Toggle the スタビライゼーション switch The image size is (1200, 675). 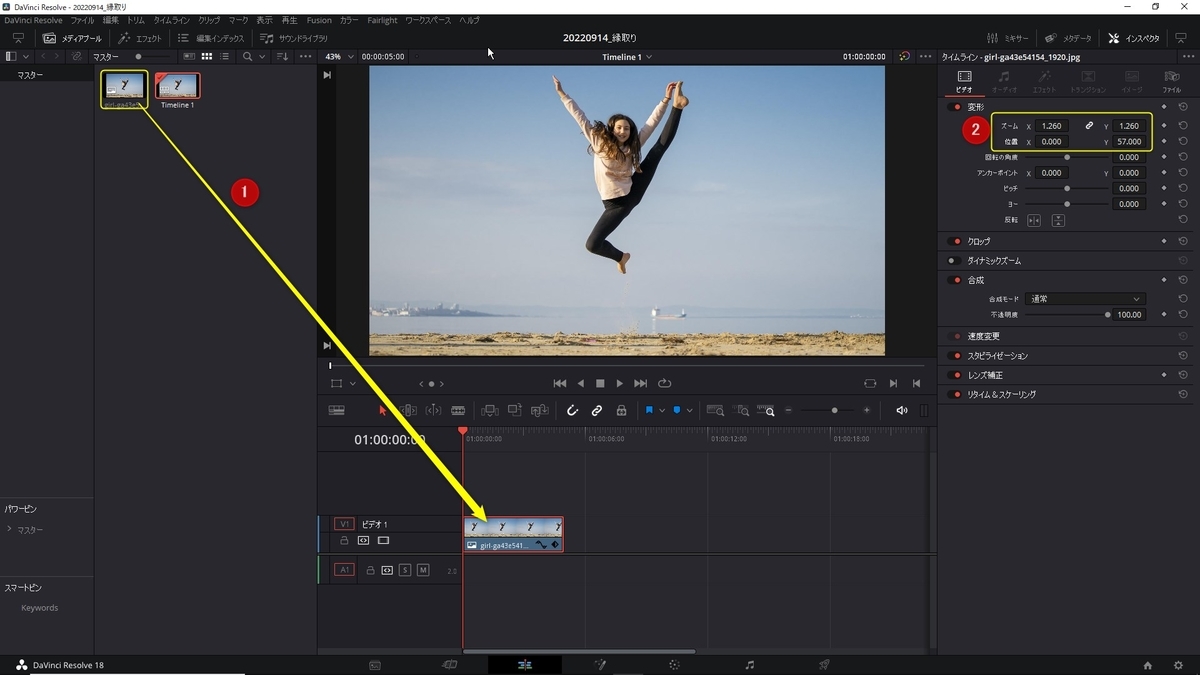956,356
